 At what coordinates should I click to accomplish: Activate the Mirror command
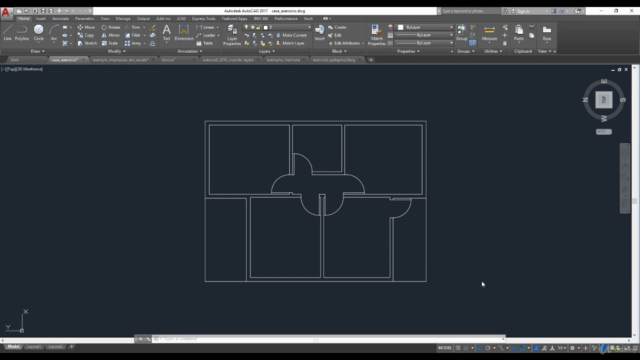[111, 35]
